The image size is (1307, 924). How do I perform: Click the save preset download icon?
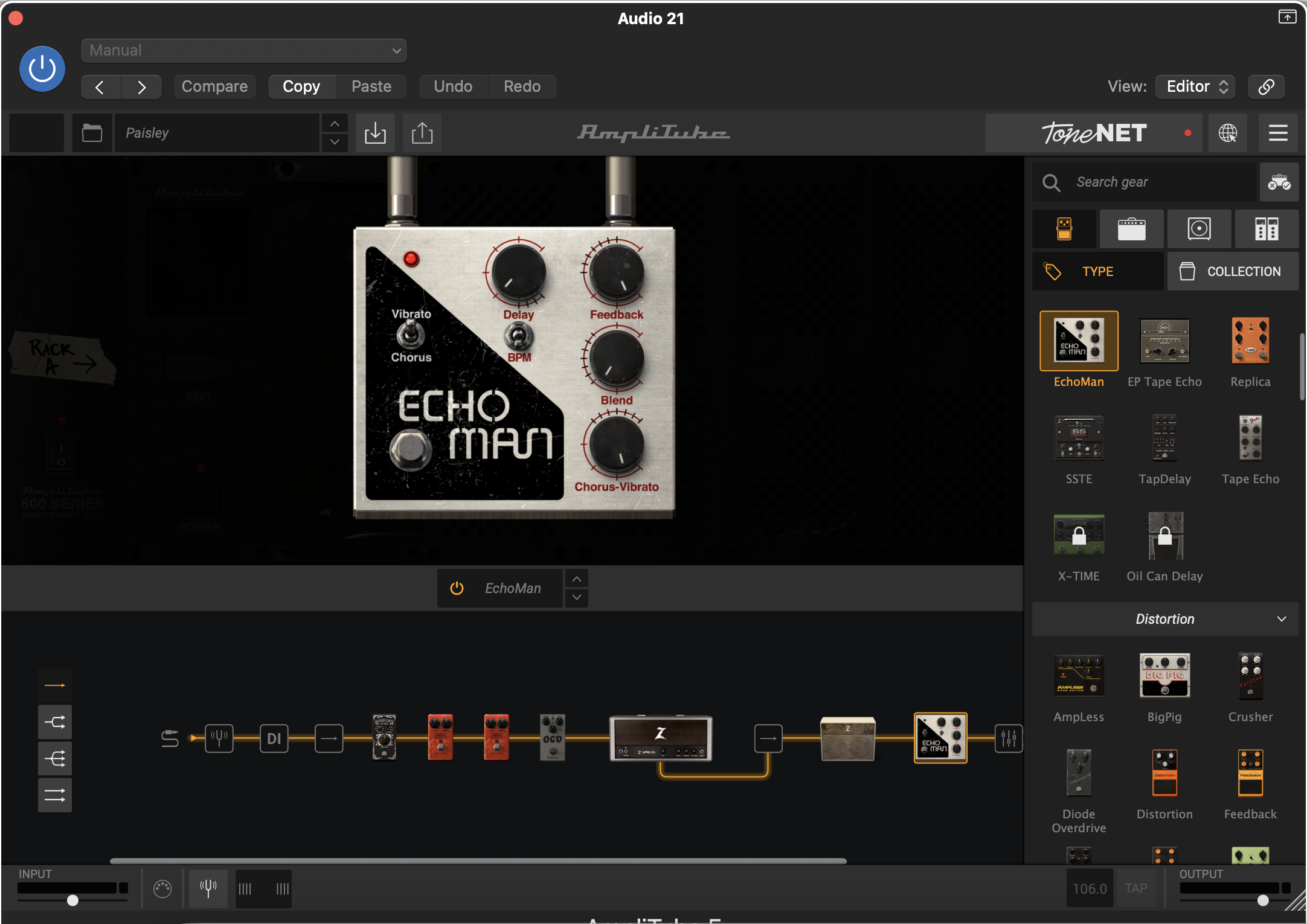tap(375, 133)
